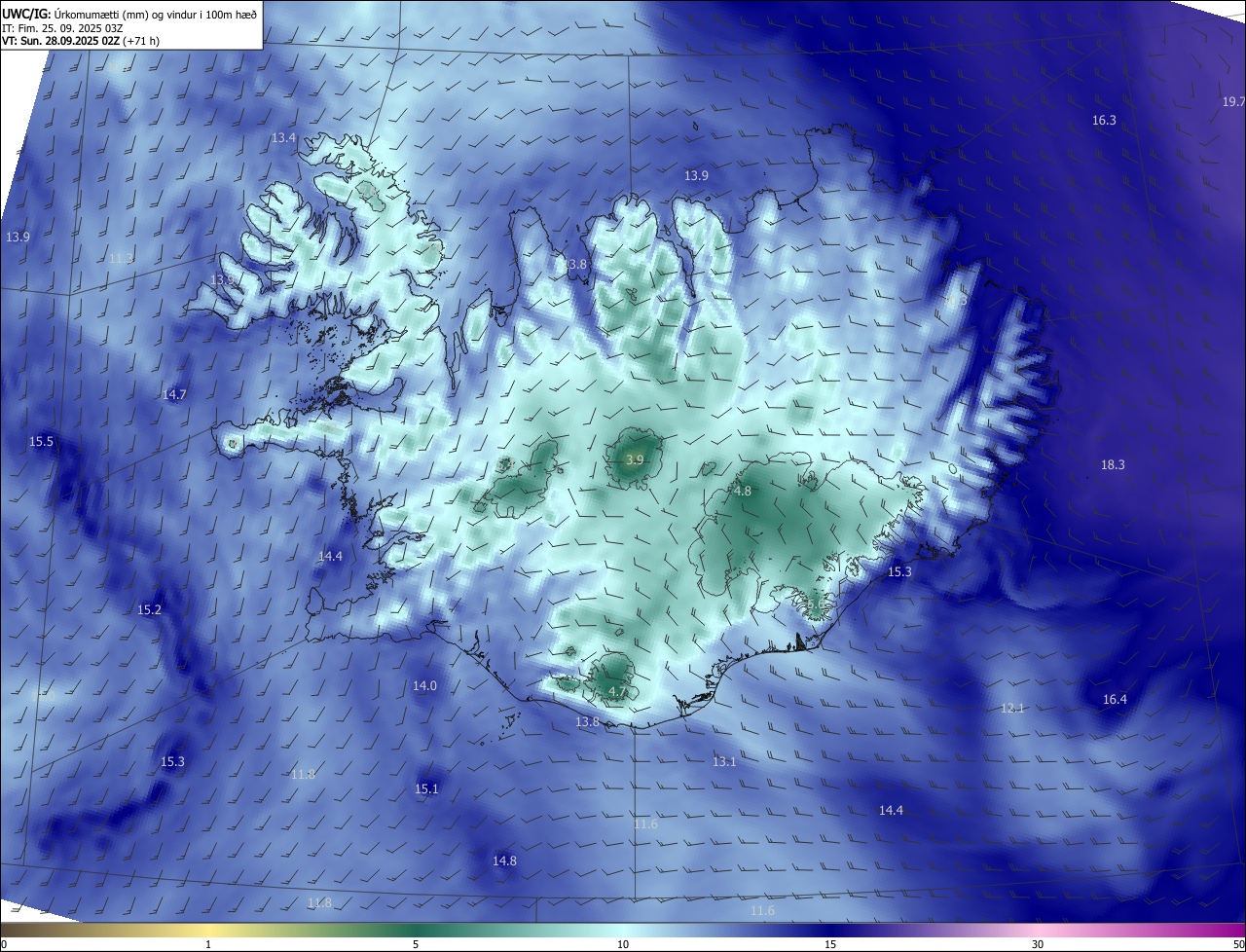Click the 15.2 value label on the map
1246x952 pixels.
(x=149, y=610)
